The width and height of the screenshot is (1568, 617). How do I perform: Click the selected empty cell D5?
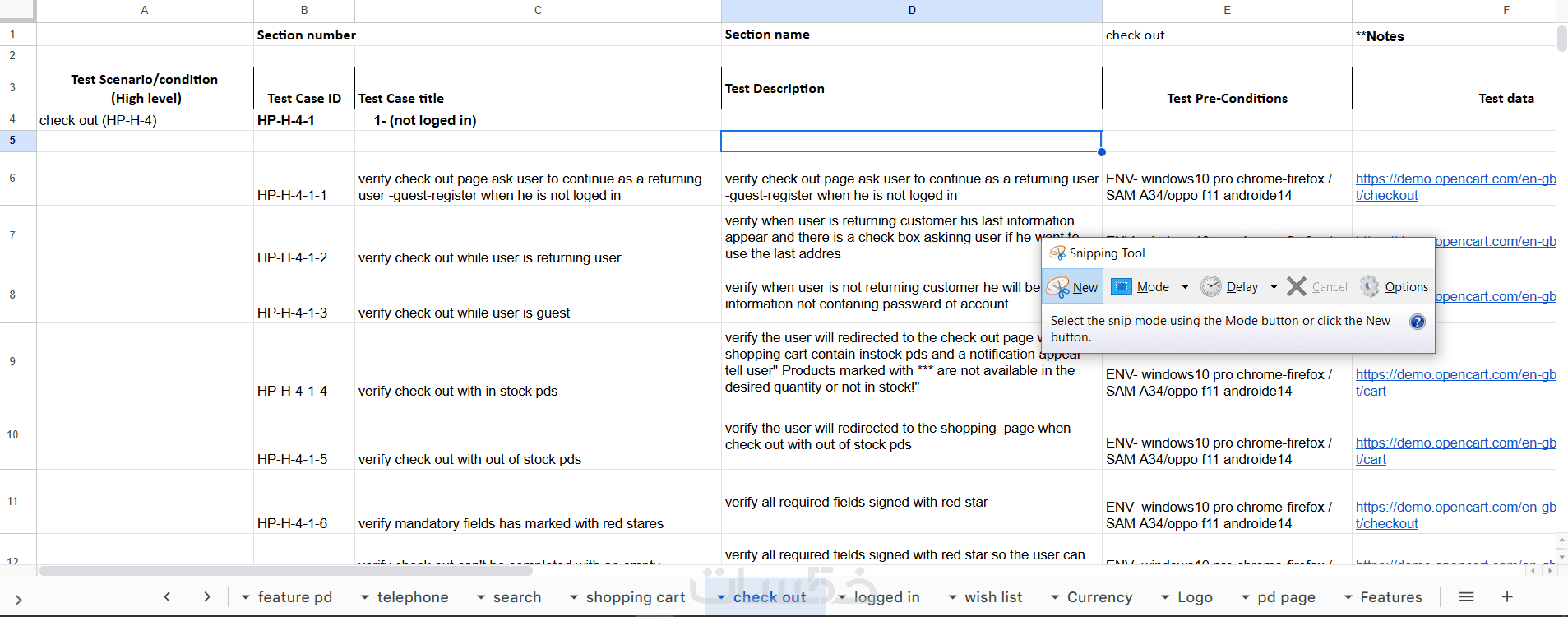tap(911, 141)
